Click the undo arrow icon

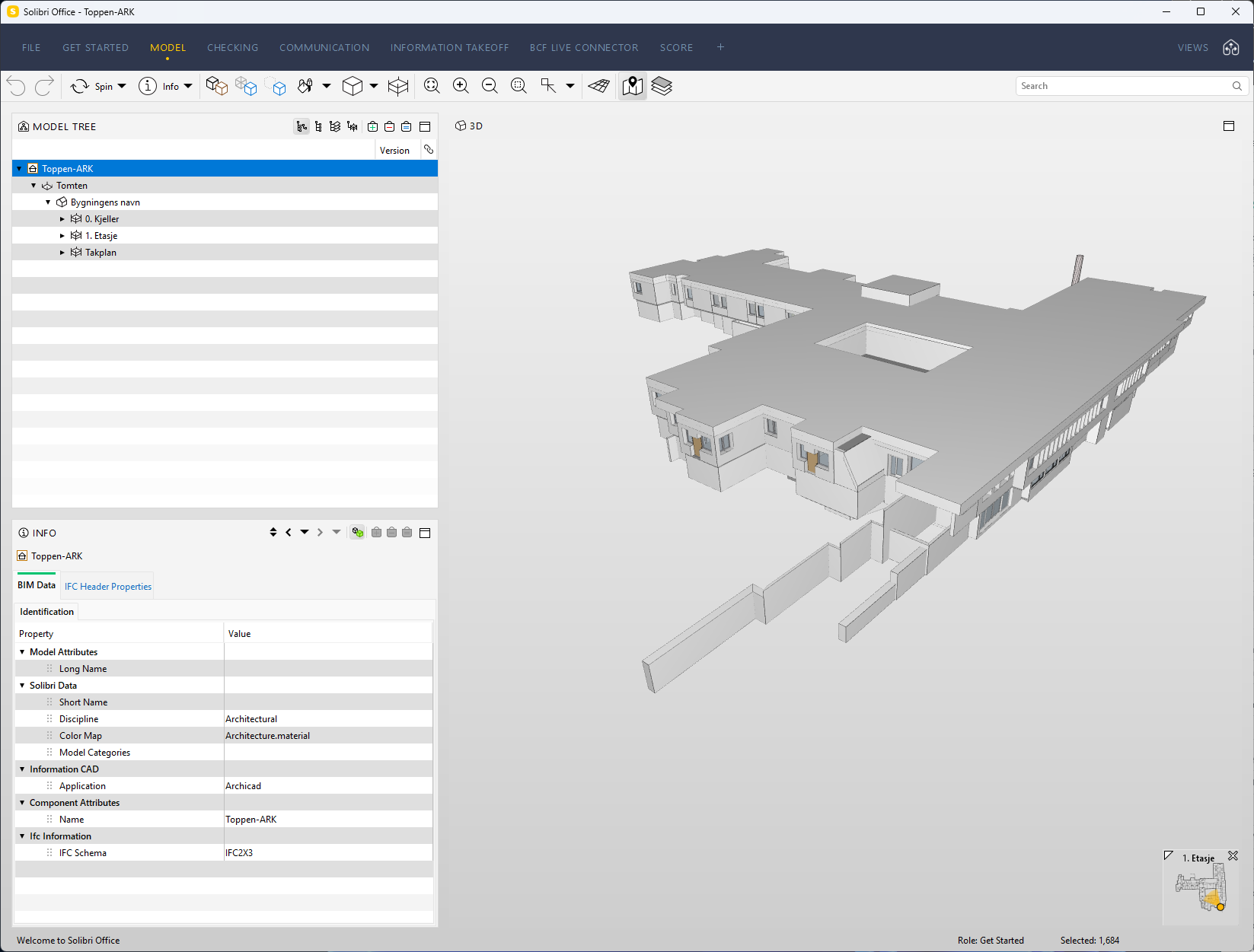coord(16,86)
